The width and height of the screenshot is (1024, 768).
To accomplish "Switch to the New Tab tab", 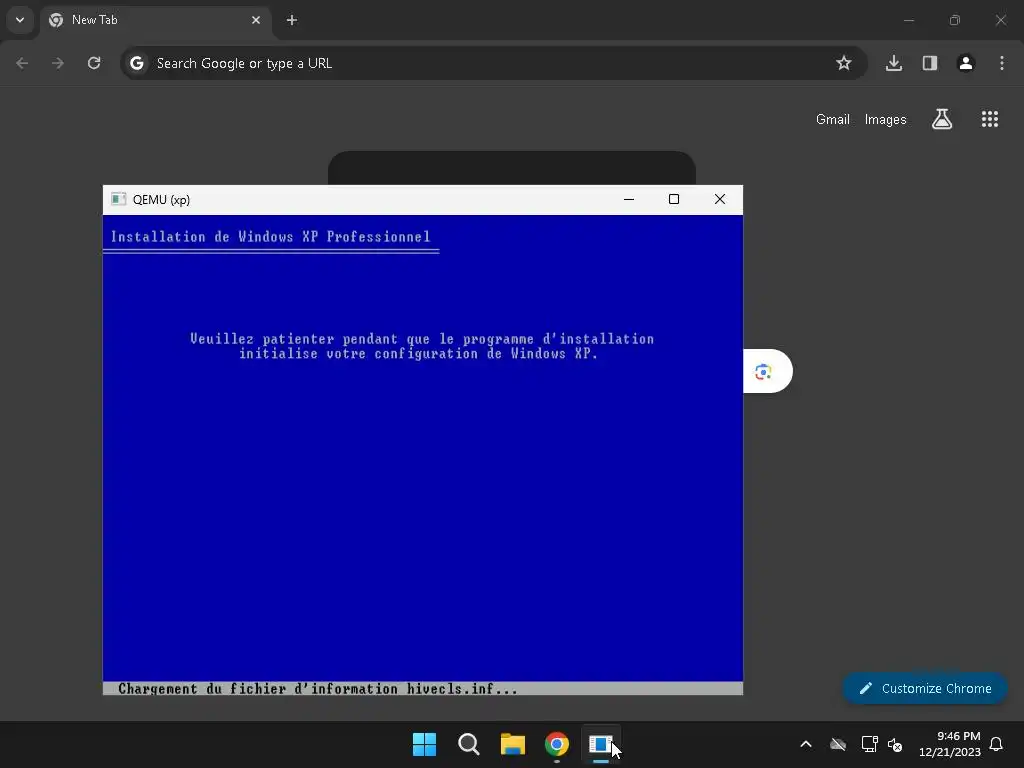I will [155, 20].
